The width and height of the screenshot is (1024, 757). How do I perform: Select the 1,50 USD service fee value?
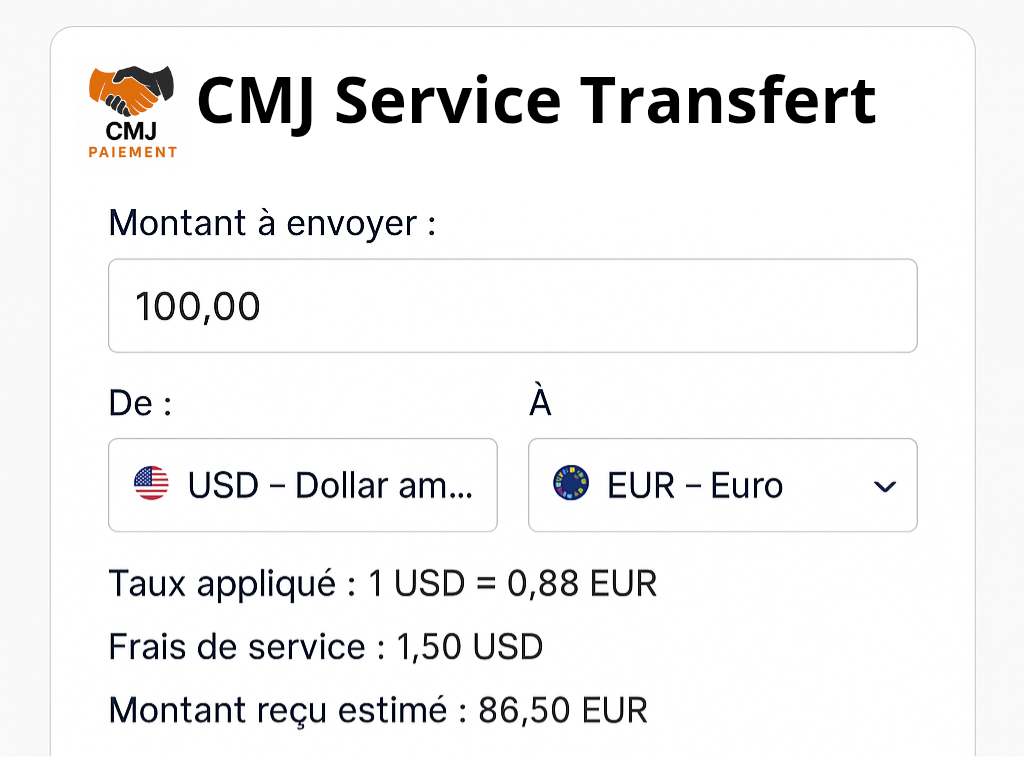(x=469, y=647)
